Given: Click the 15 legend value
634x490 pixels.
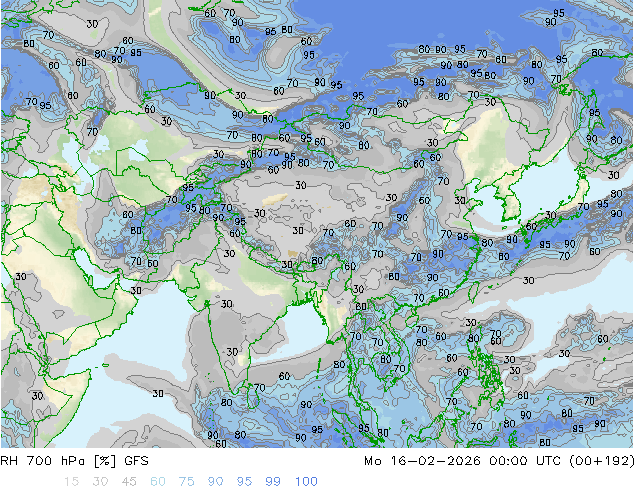Looking at the screenshot, I should 71,482.
